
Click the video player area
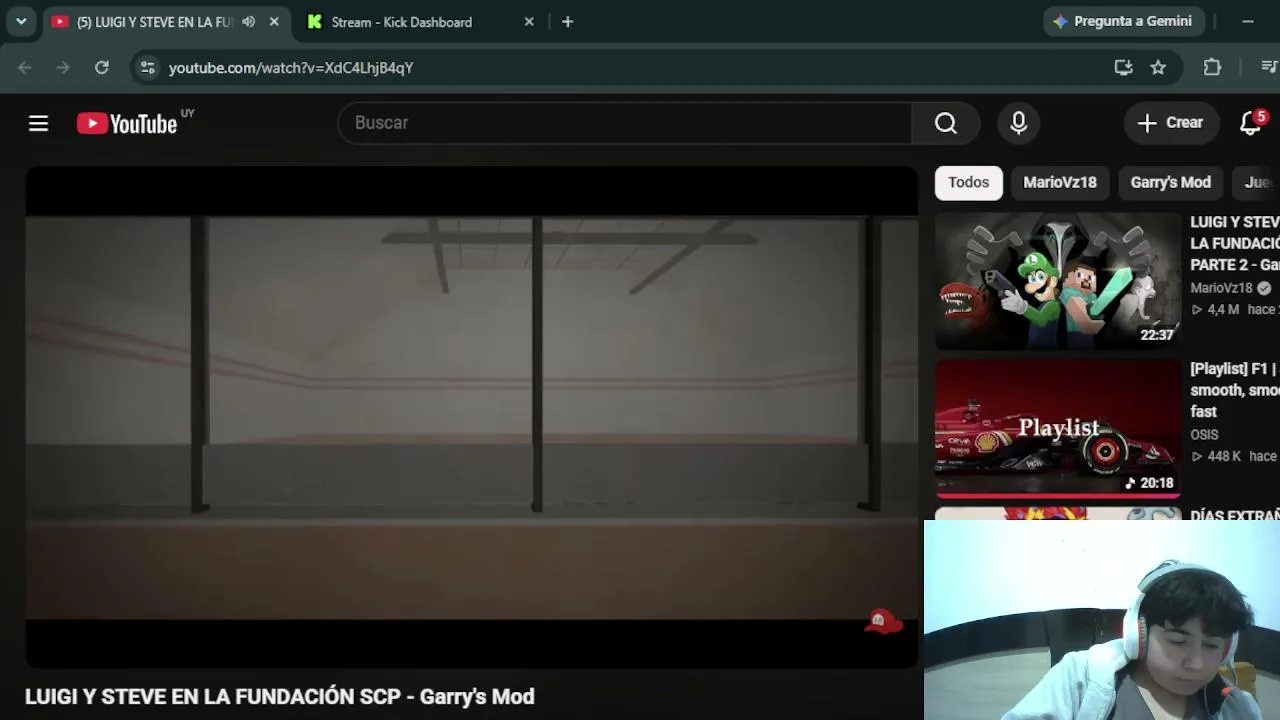click(471, 417)
